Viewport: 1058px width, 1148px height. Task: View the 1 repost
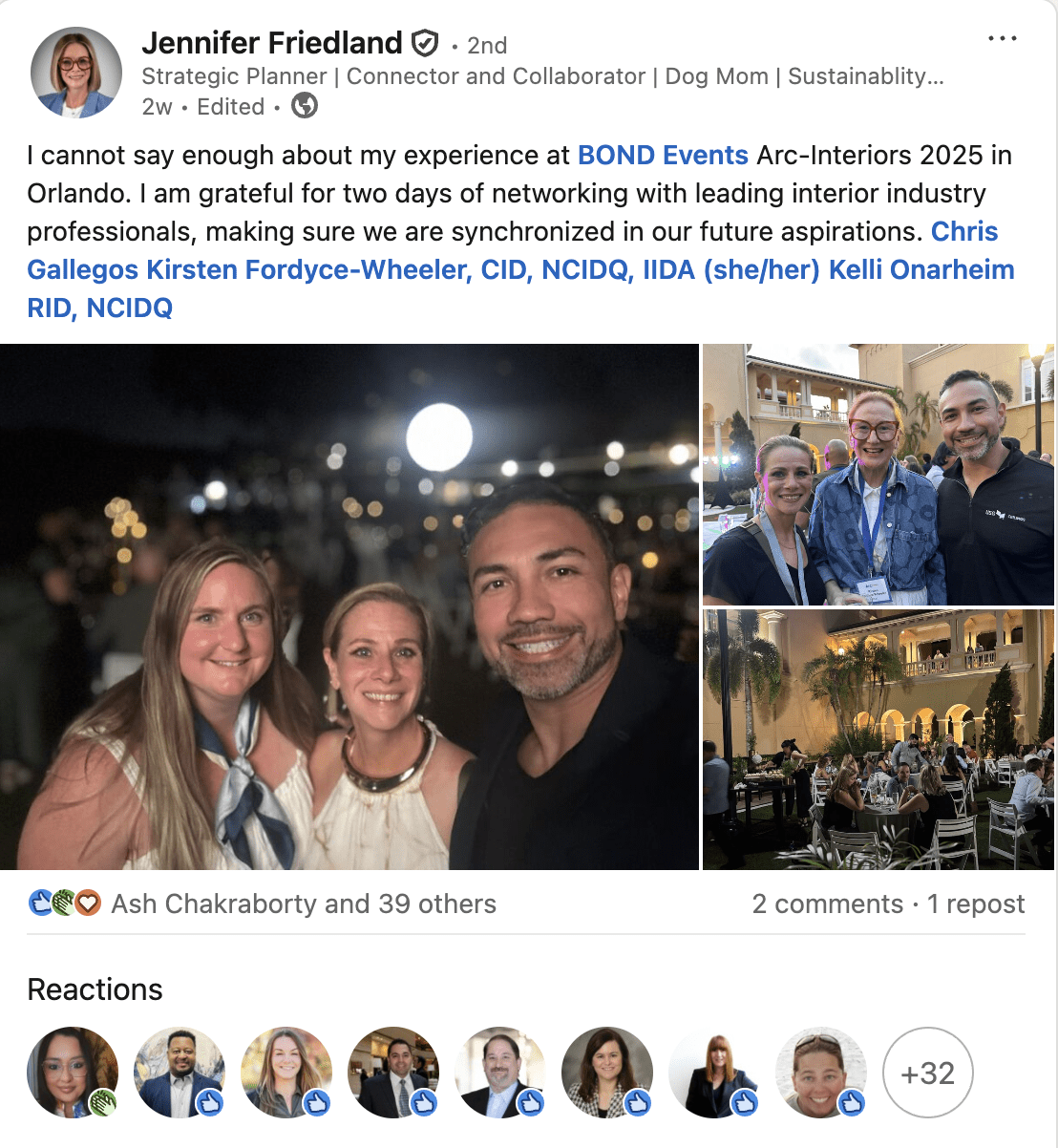tap(975, 904)
